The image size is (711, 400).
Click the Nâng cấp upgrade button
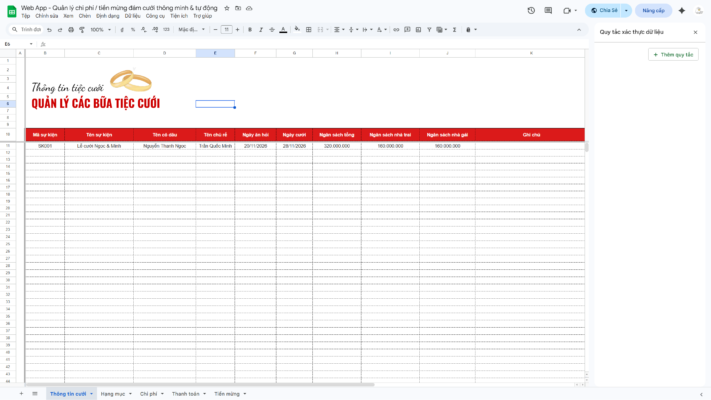[x=653, y=10]
